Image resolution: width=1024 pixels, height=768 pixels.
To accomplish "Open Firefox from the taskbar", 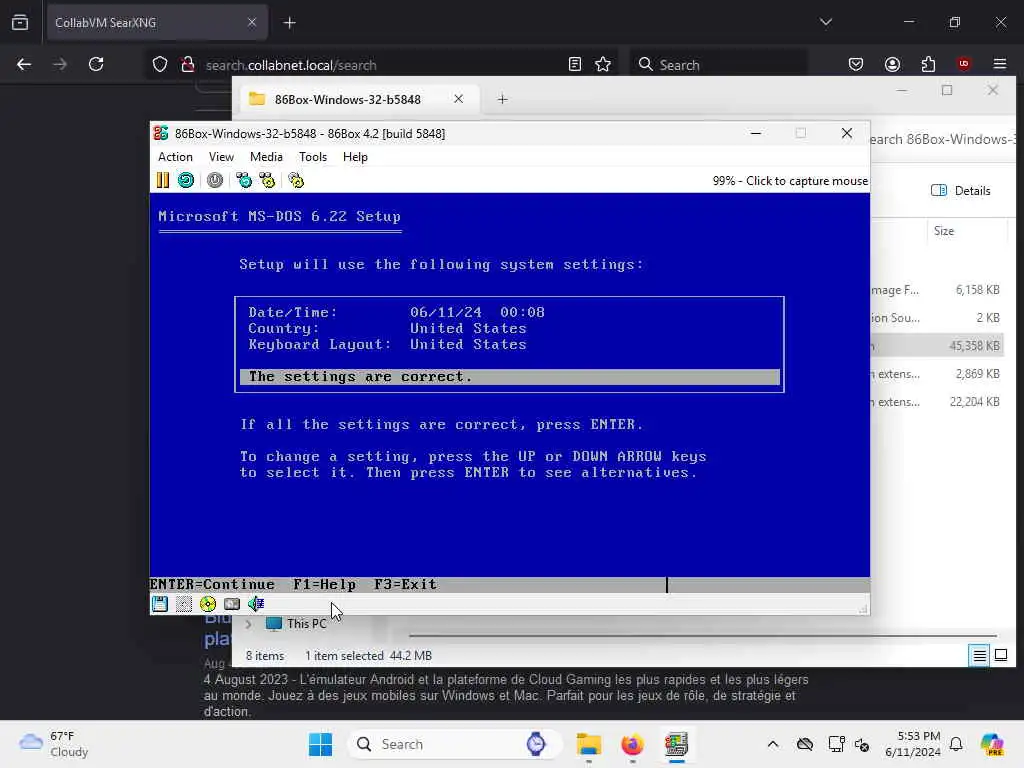I will pyautogui.click(x=632, y=744).
